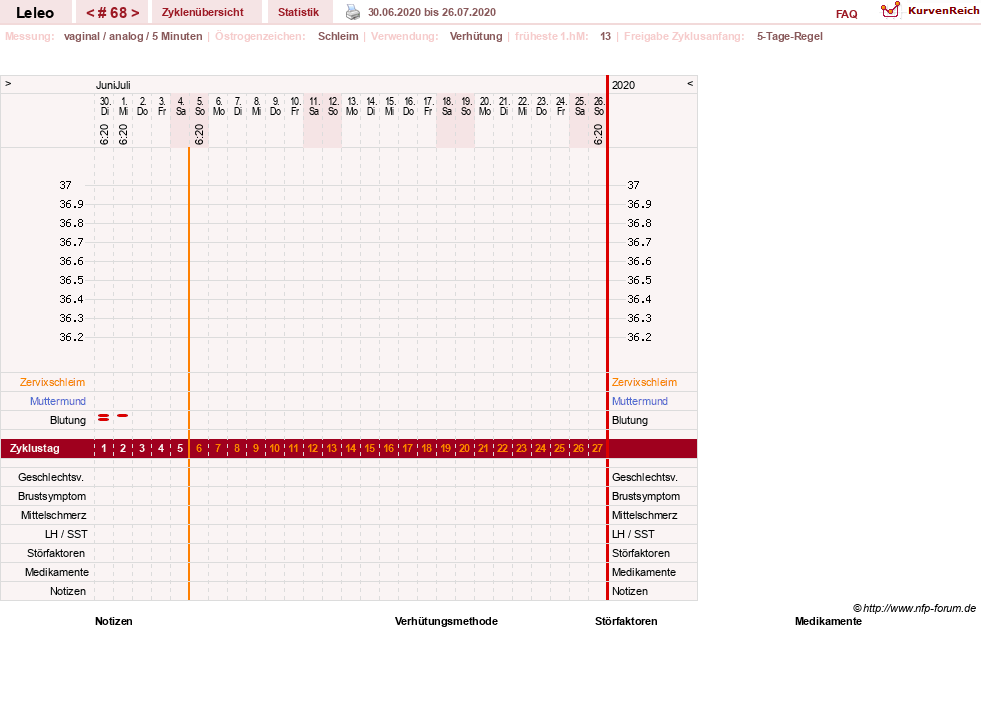Click the double bleeding mark on cycle day 1
This screenshot has width=981, height=720.
(104, 417)
